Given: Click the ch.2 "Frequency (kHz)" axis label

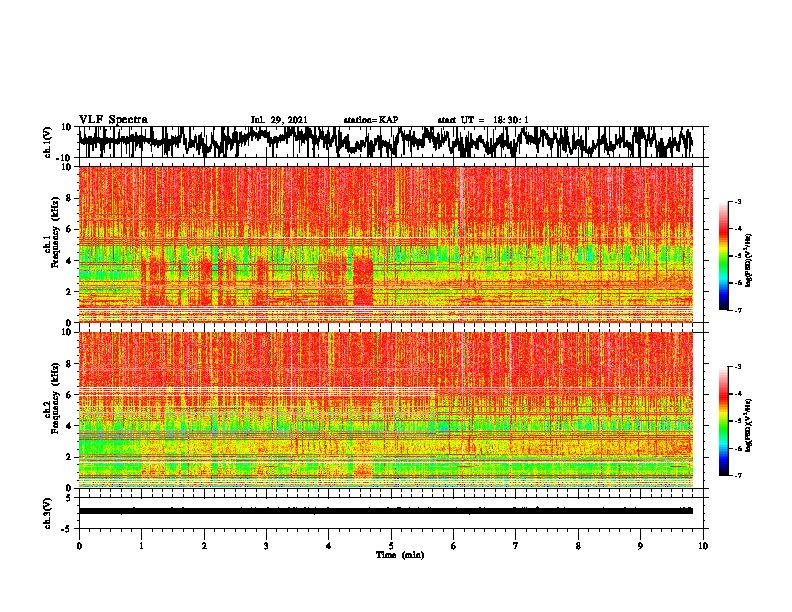Looking at the screenshot, I should pyautogui.click(x=55, y=398).
